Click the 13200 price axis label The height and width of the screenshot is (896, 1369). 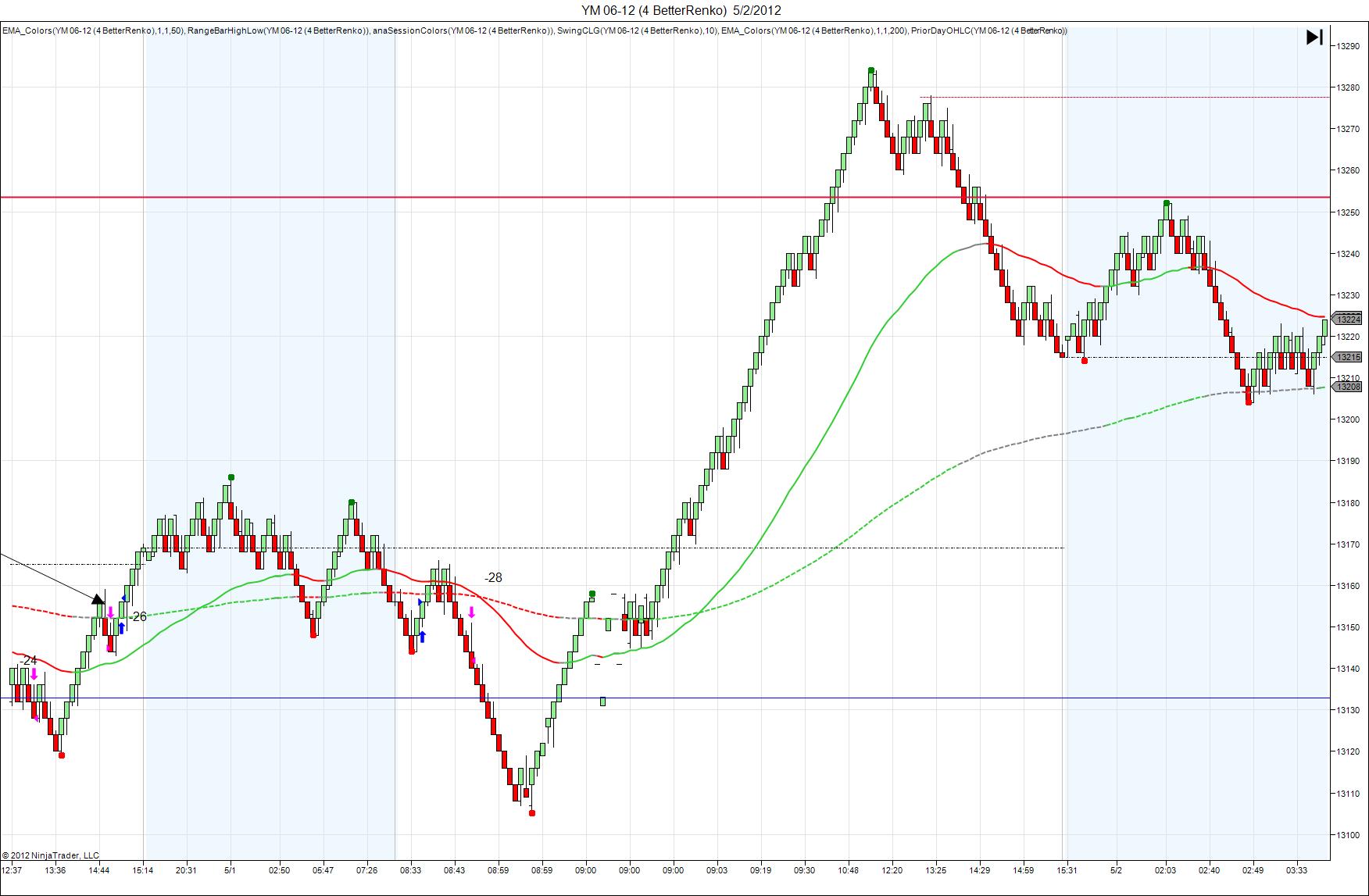click(x=1348, y=419)
